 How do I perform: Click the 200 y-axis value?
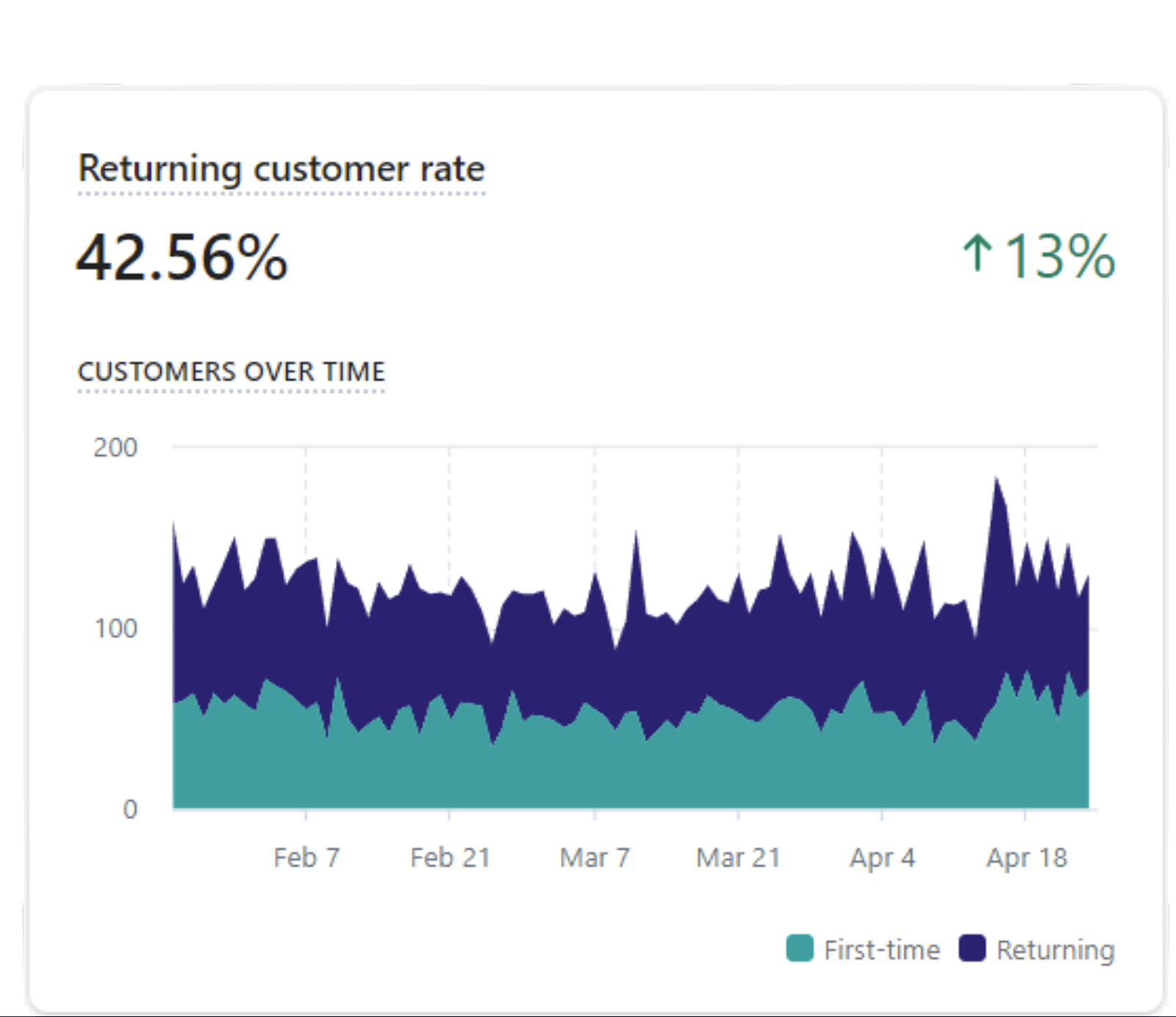click(x=115, y=448)
